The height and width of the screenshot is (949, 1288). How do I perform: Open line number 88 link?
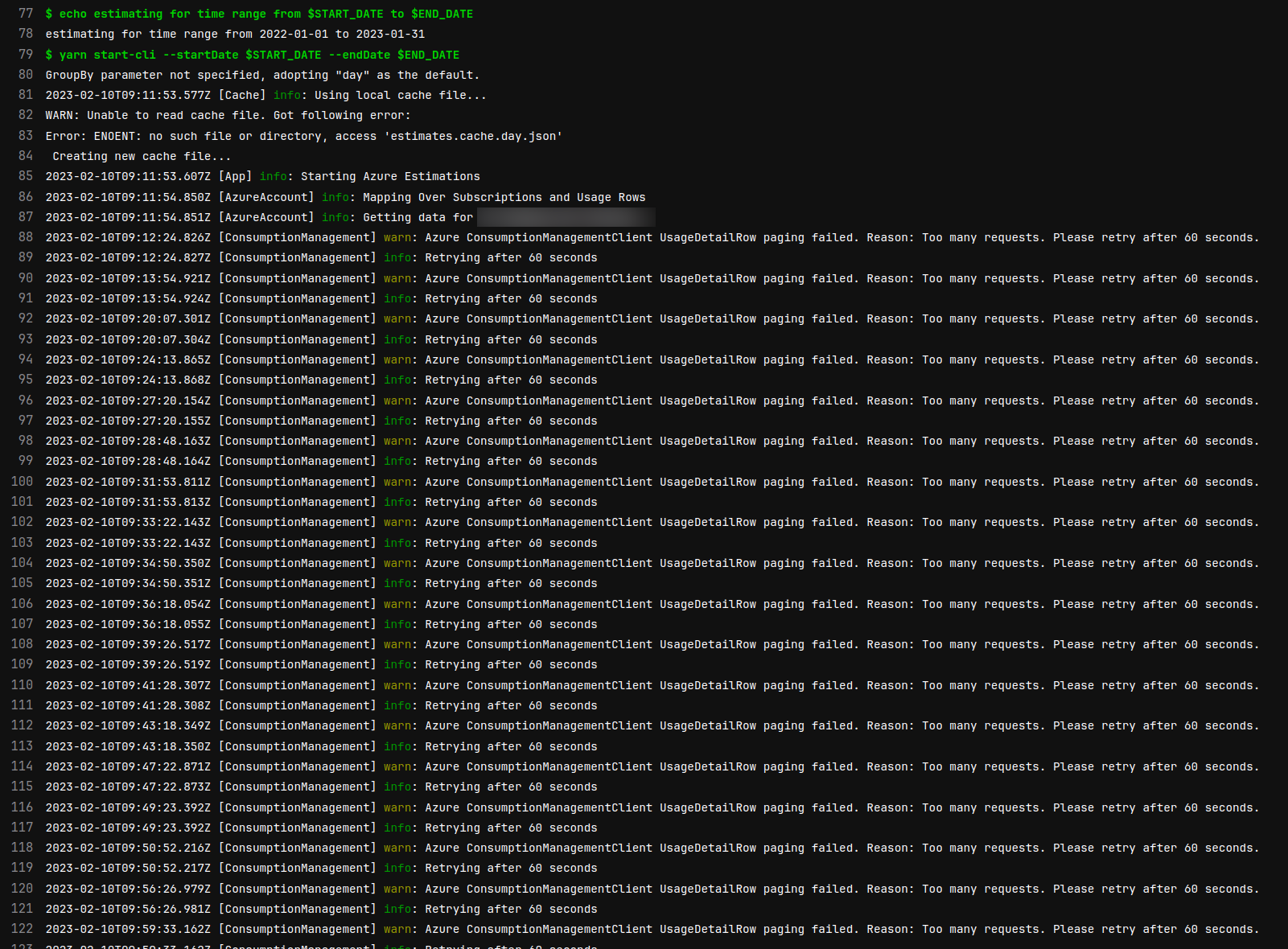pyautogui.click(x=26, y=237)
